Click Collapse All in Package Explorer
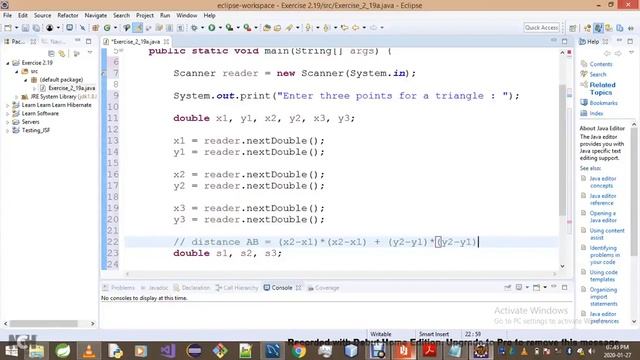640x360 pixels. pyautogui.click(x=51, y=53)
